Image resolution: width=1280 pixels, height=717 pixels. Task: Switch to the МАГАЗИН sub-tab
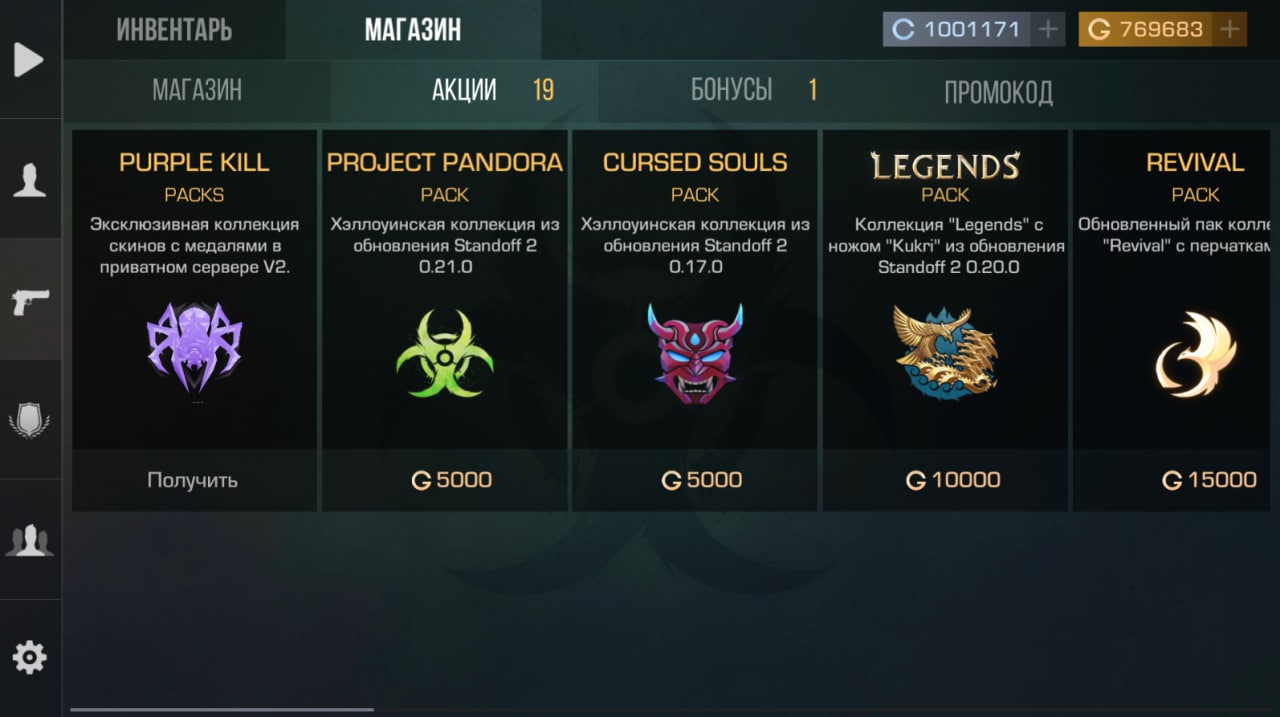point(197,91)
